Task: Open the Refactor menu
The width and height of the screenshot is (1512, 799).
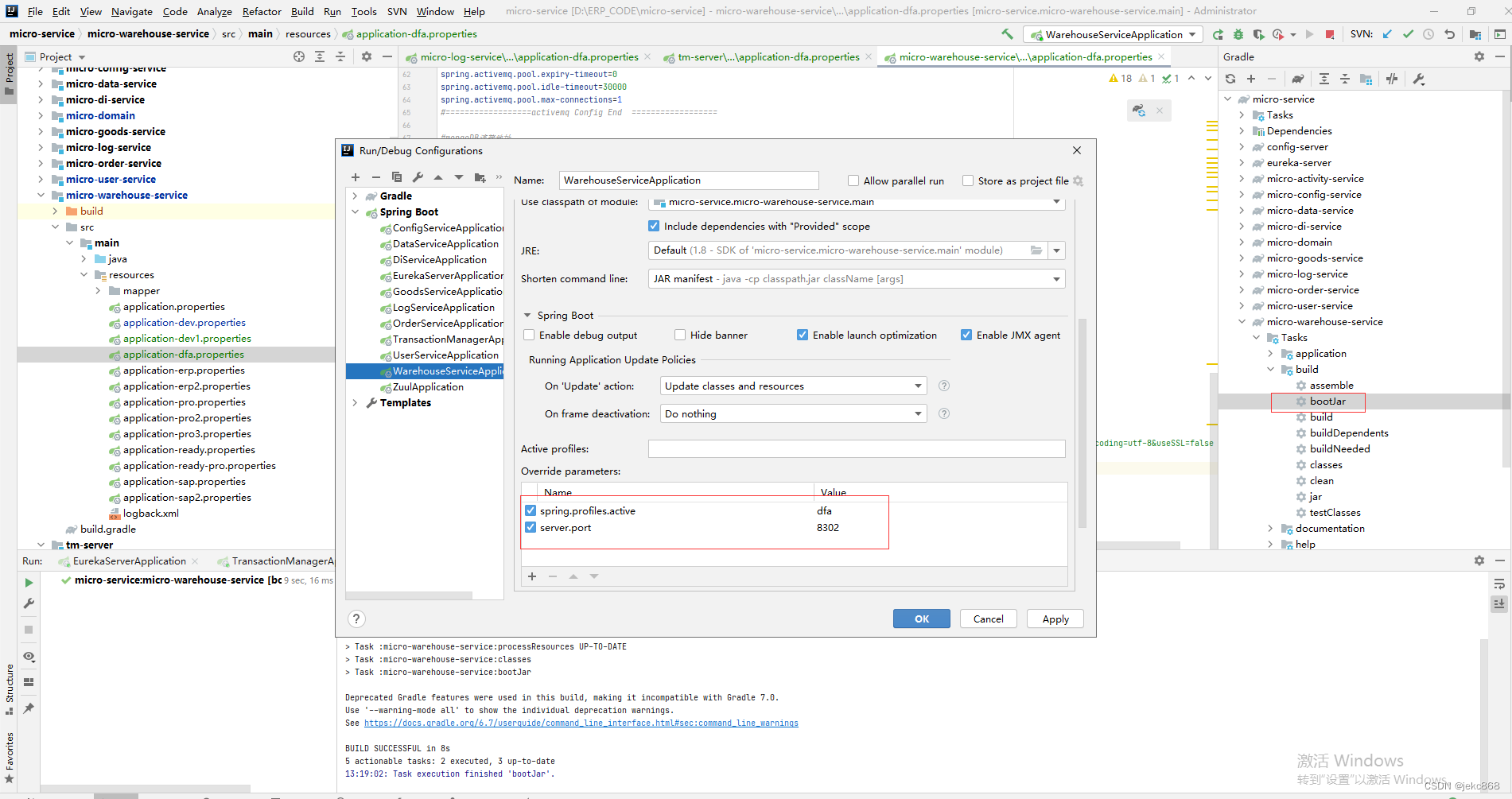Action: (262, 11)
